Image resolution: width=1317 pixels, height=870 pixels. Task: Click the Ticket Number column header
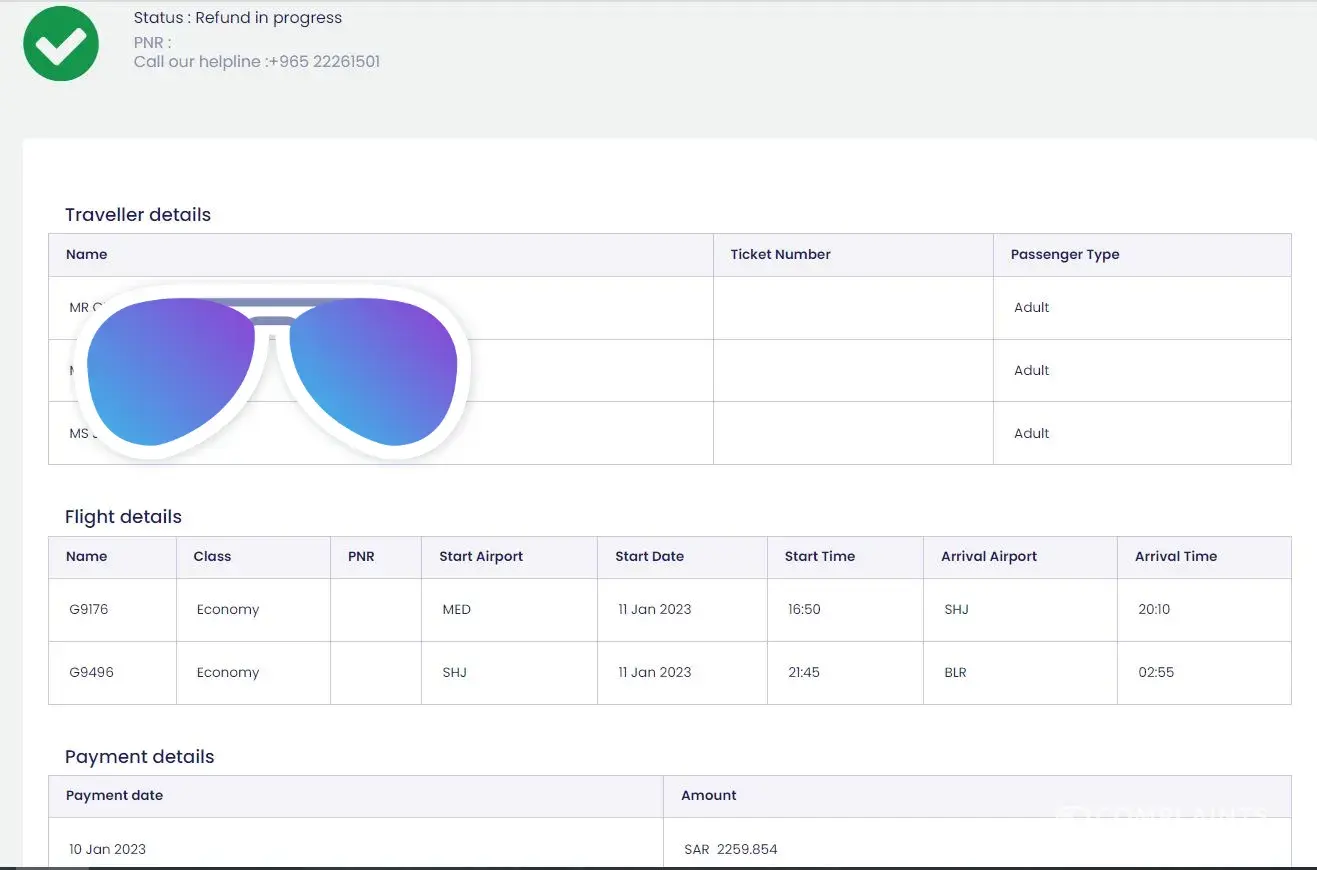pos(780,255)
